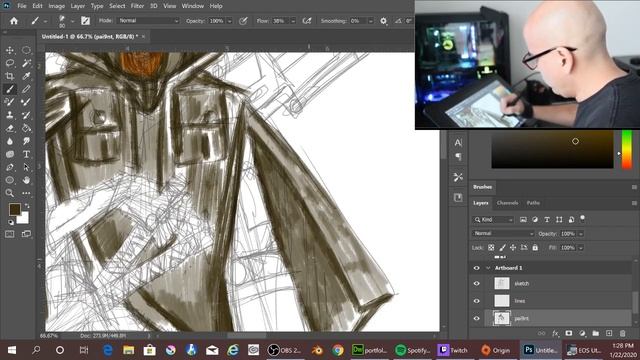Open the Filter menu
This screenshot has width=640, height=360.
tap(137, 6)
